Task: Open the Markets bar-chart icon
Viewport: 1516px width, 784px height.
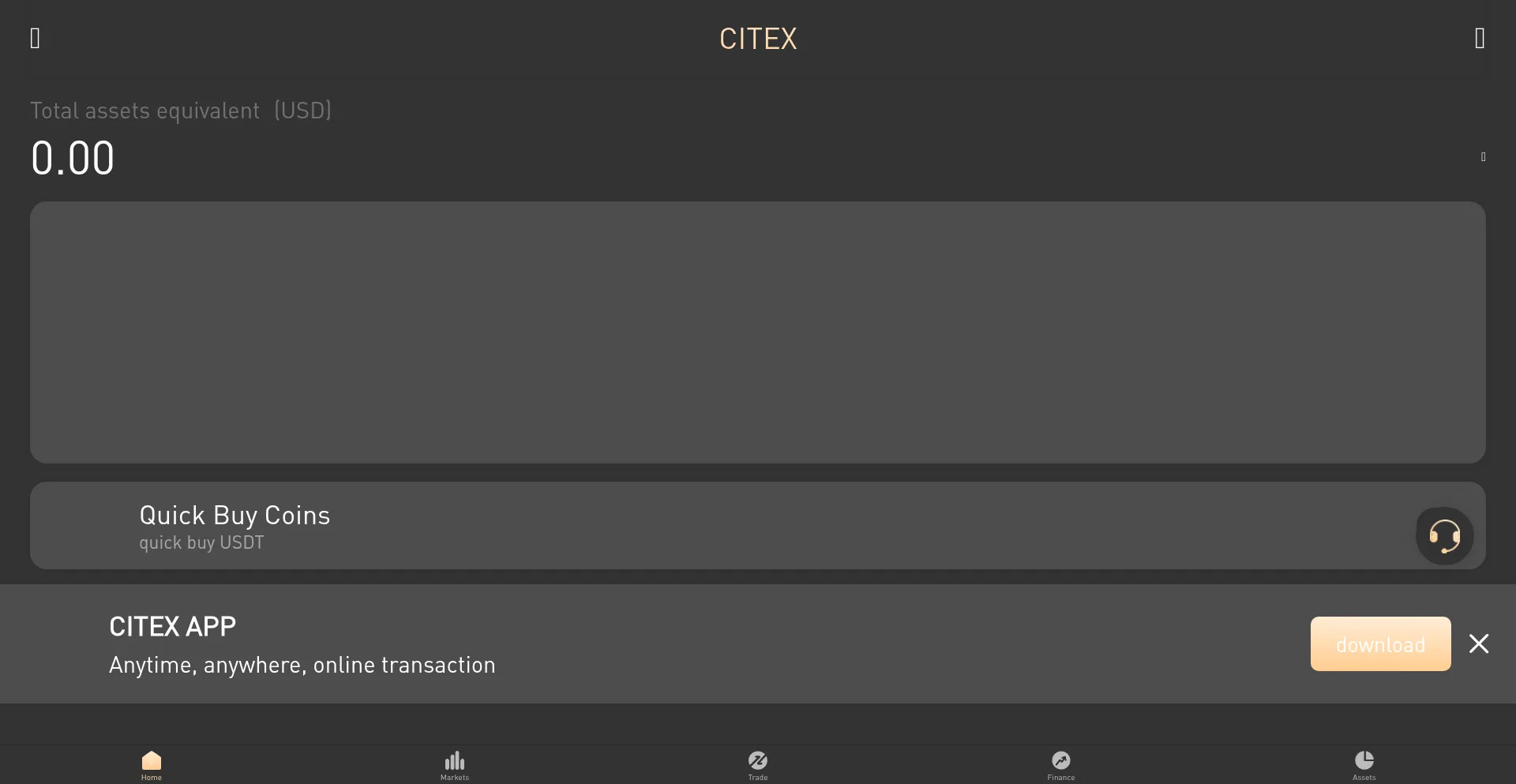Action: pyautogui.click(x=454, y=760)
